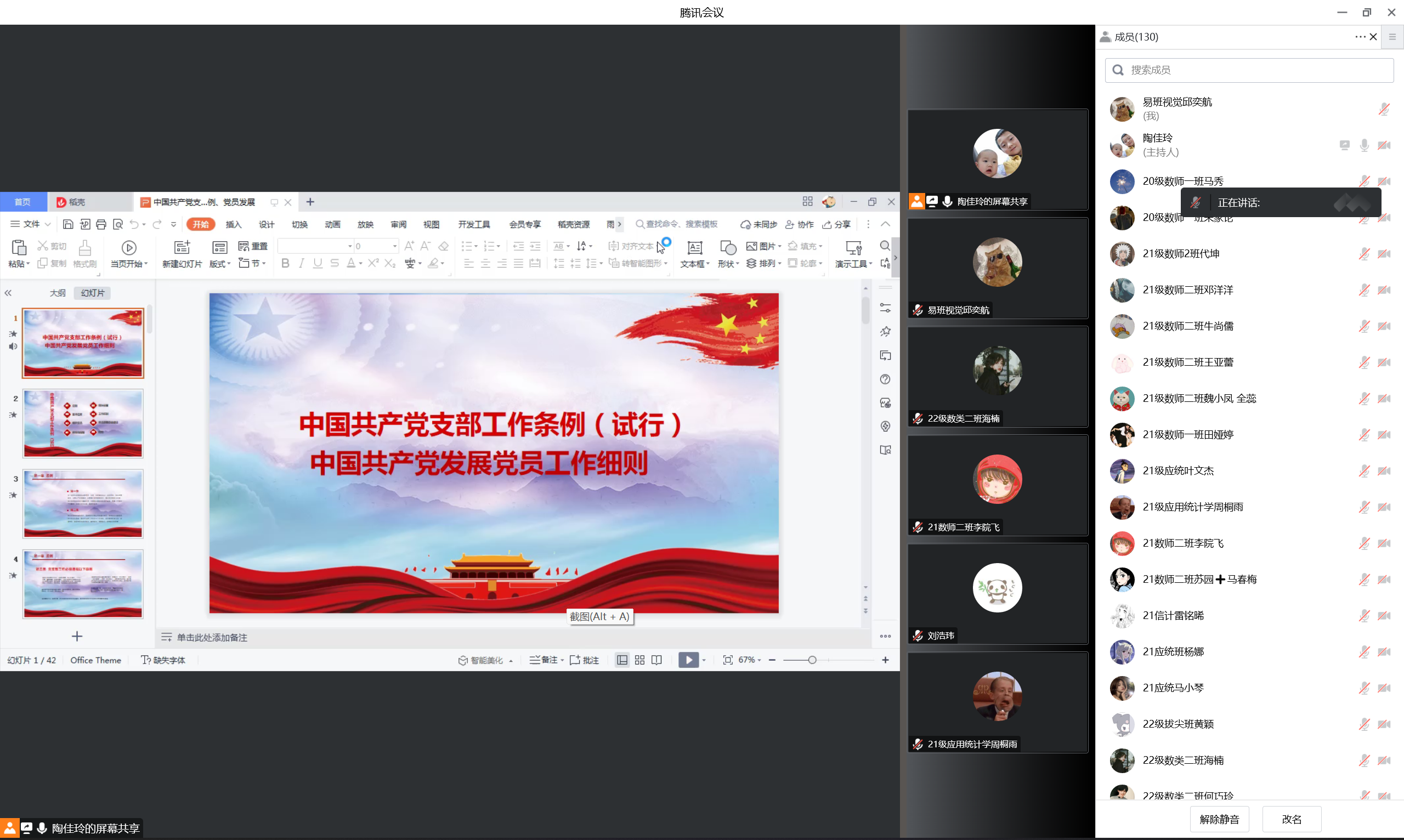The width and height of the screenshot is (1404, 840).
Task: Toggle my microphone icon next to 易班视觉邱奕航
Action: pos(1384,109)
